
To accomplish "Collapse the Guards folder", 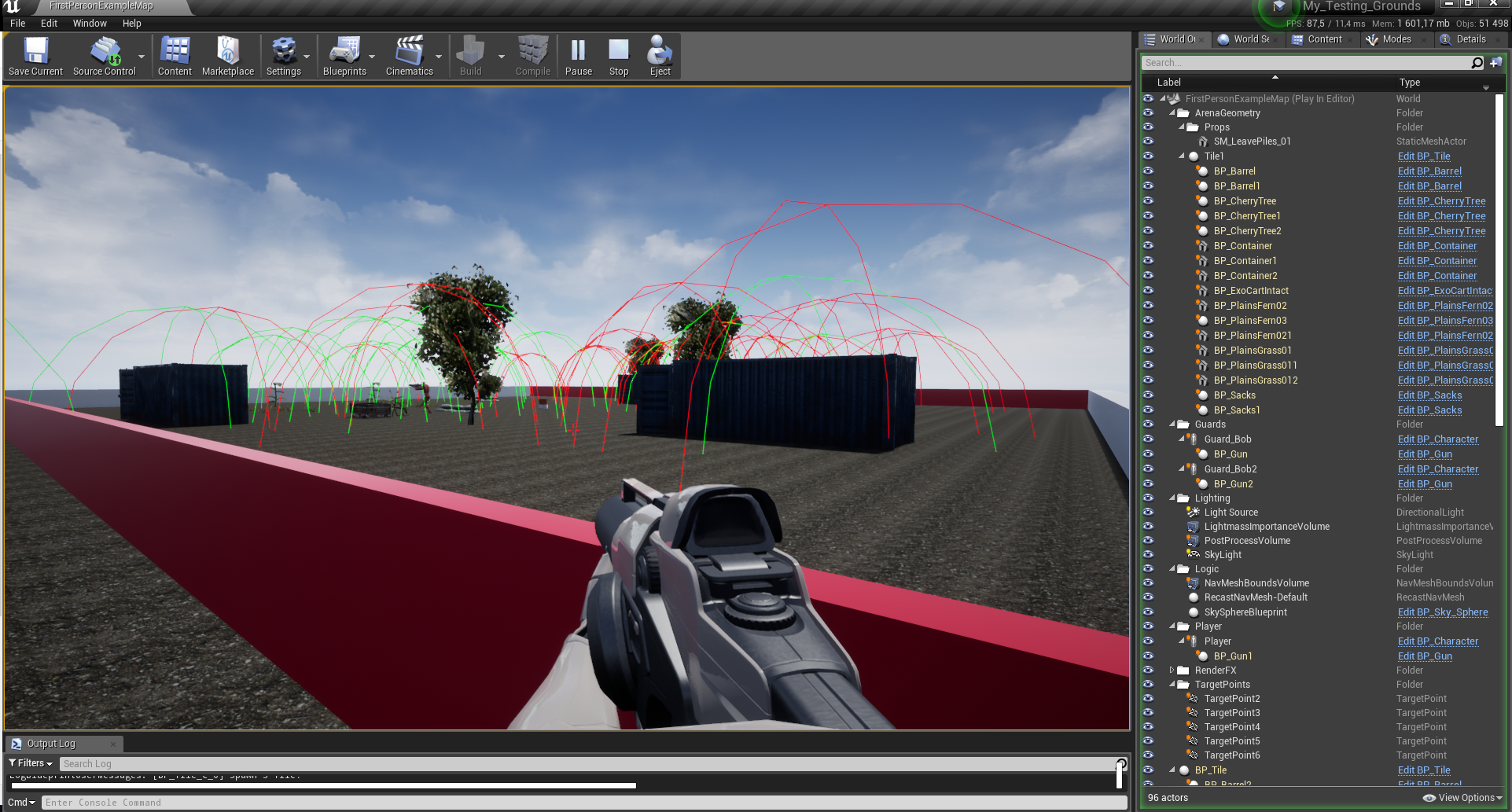I will pos(1172,424).
